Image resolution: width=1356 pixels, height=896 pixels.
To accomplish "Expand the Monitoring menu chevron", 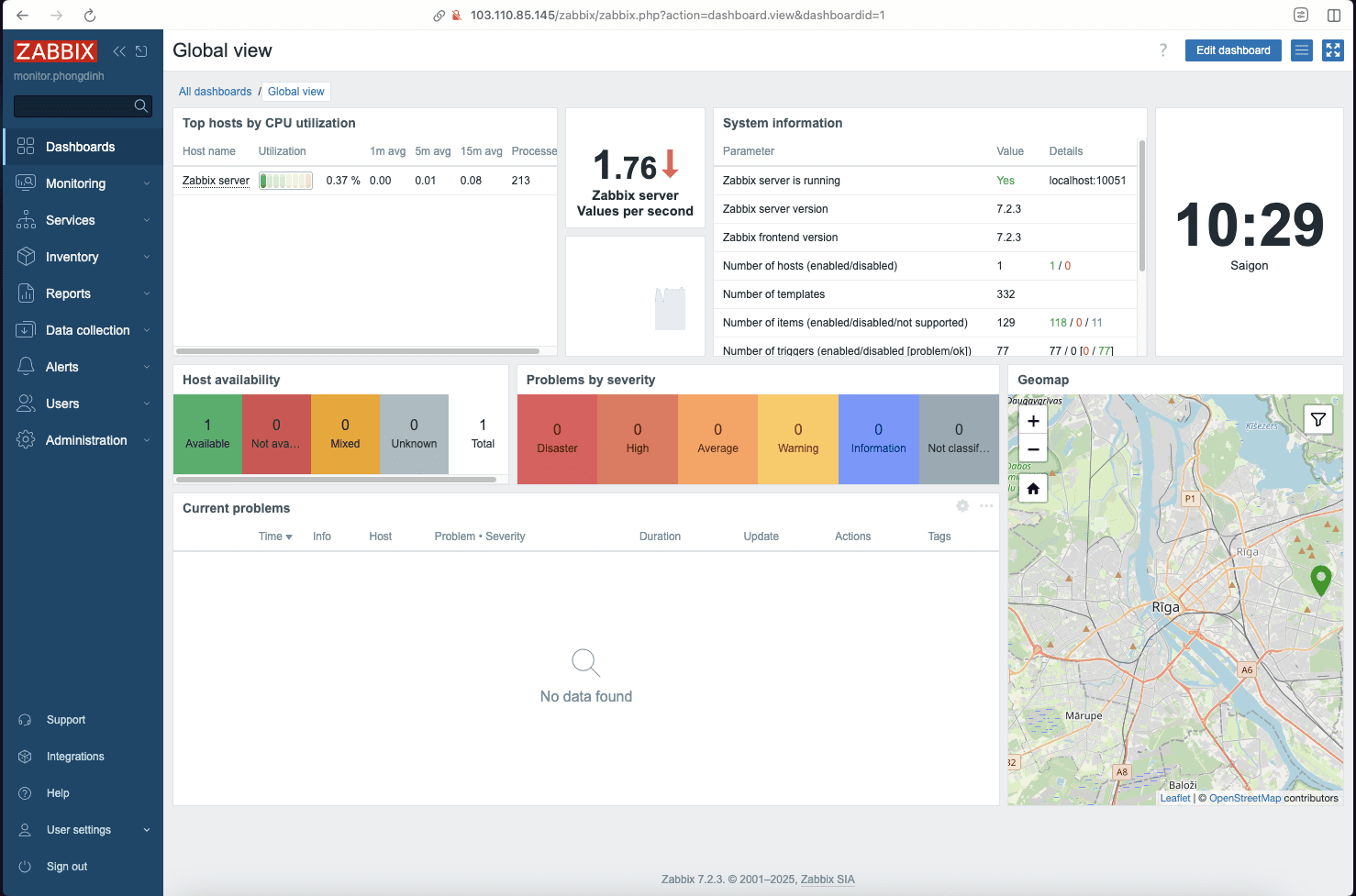I will tap(147, 183).
